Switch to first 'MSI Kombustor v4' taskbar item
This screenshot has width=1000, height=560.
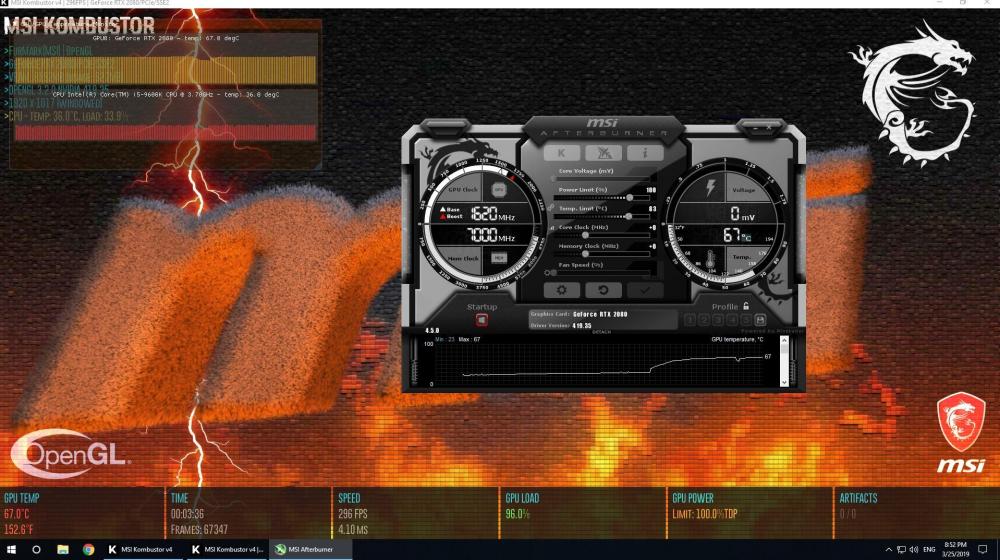coord(142,549)
